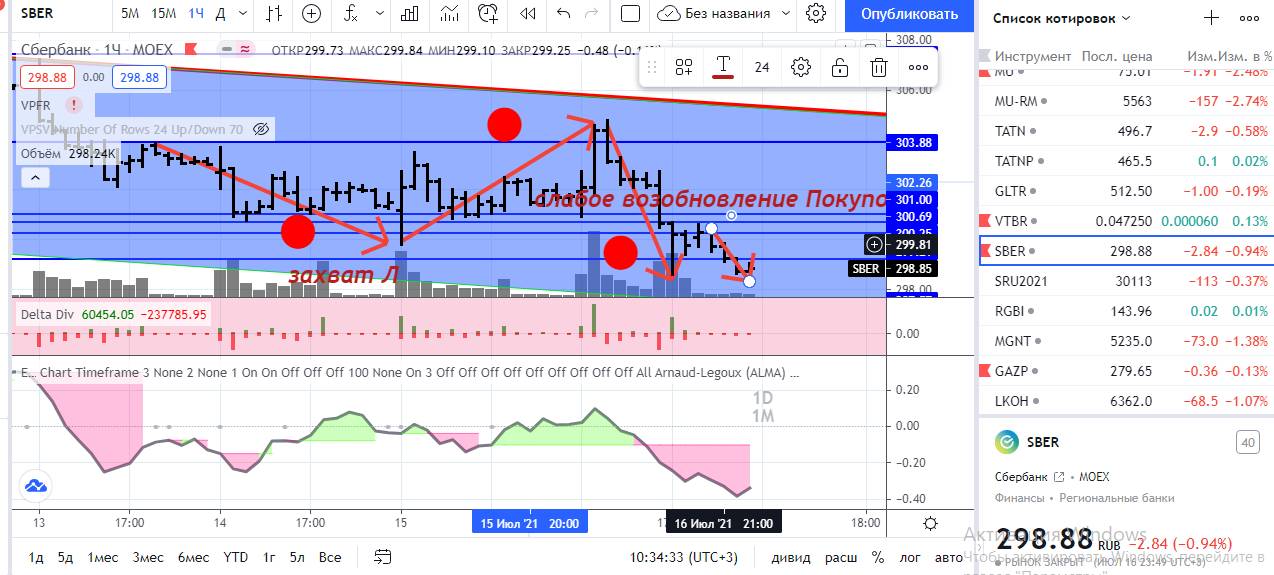
Task: Click the Опубликовать button
Action: point(909,14)
